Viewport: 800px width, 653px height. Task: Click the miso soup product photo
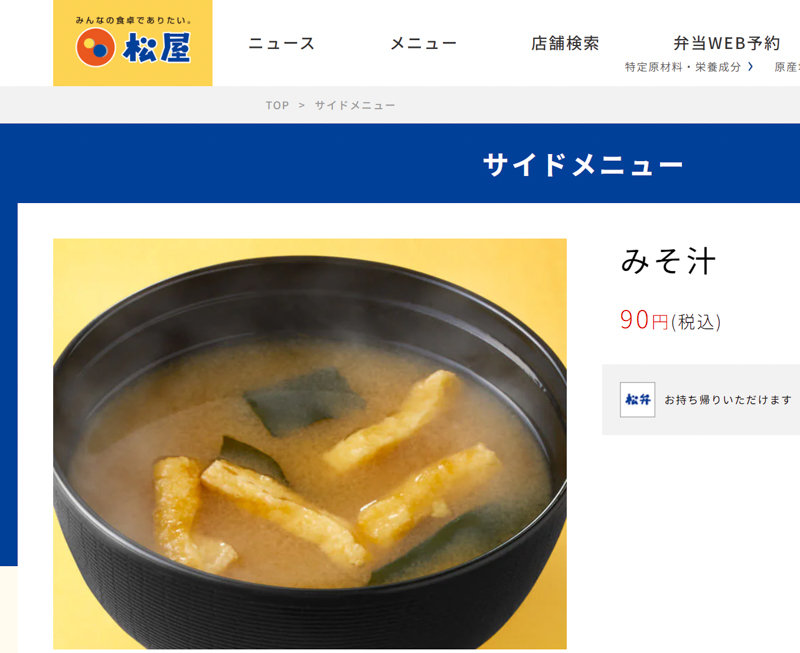coord(310,444)
